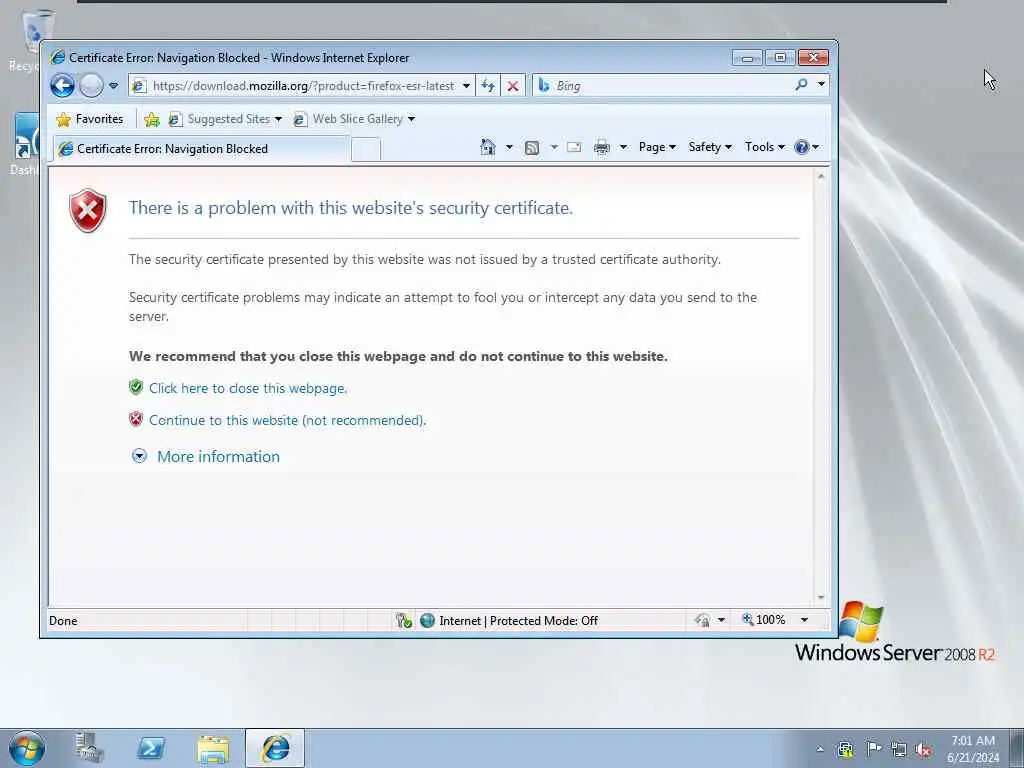Click the page scrollbar up arrow

(x=821, y=177)
